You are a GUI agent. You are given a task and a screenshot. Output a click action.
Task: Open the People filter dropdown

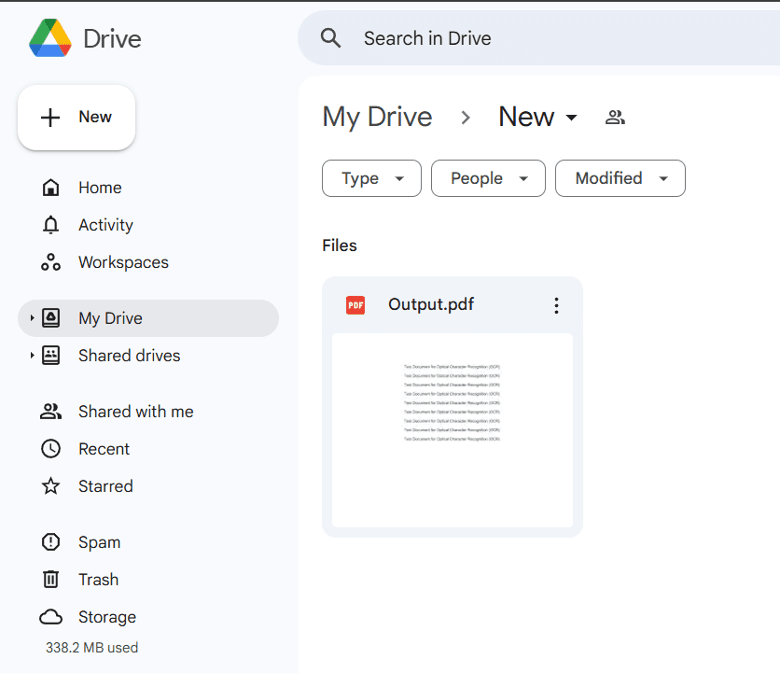coord(488,179)
